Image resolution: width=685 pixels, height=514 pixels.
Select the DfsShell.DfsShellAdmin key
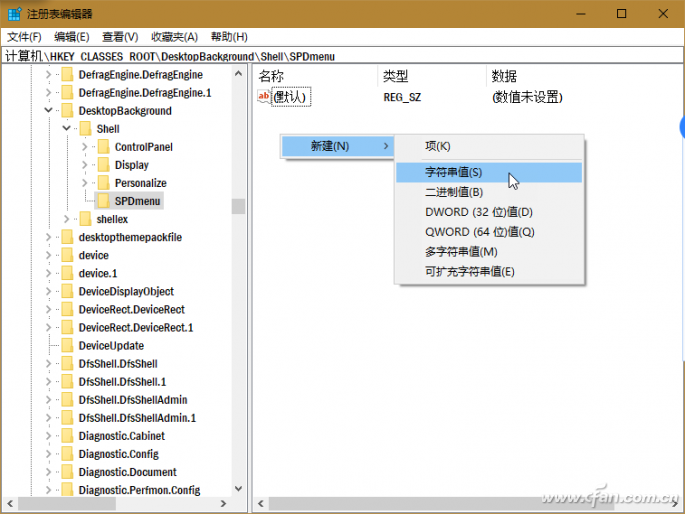point(133,400)
